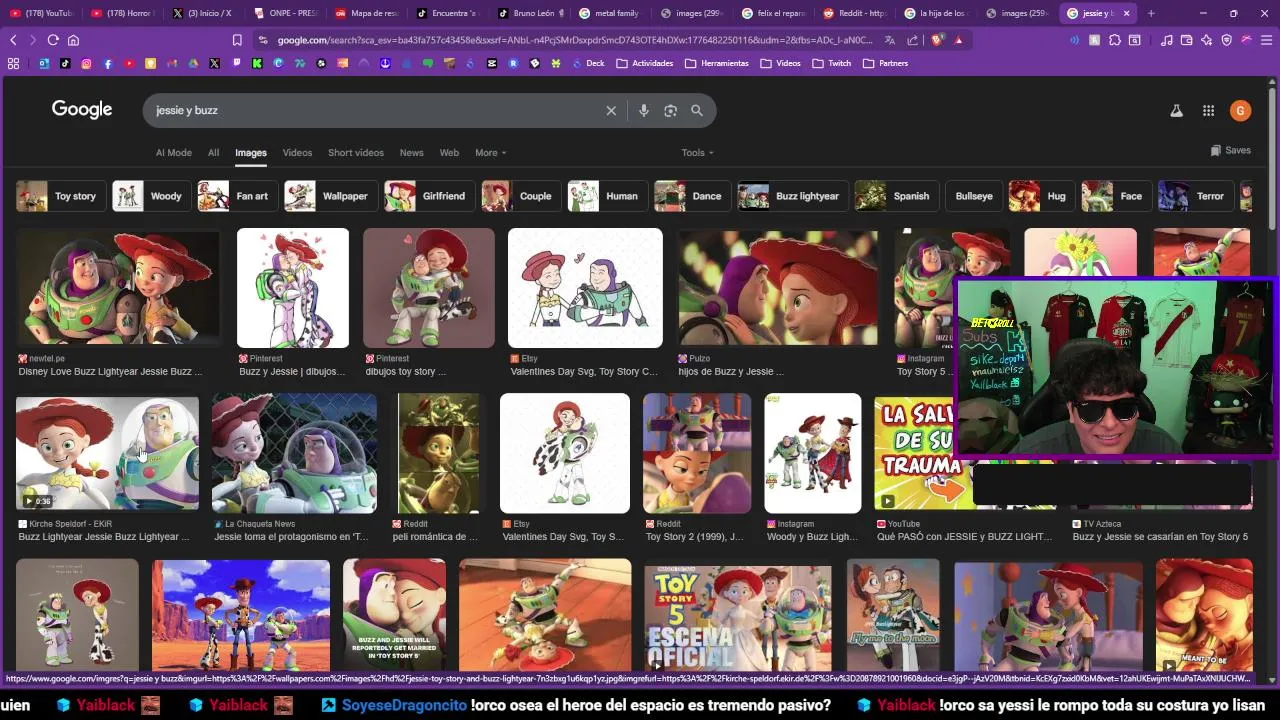Expand the Tools dropdown
This screenshot has width=1280, height=720.
point(697,153)
